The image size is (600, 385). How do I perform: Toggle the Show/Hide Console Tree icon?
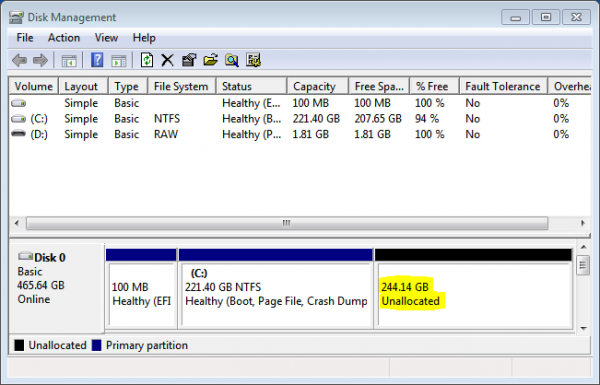tap(69, 60)
